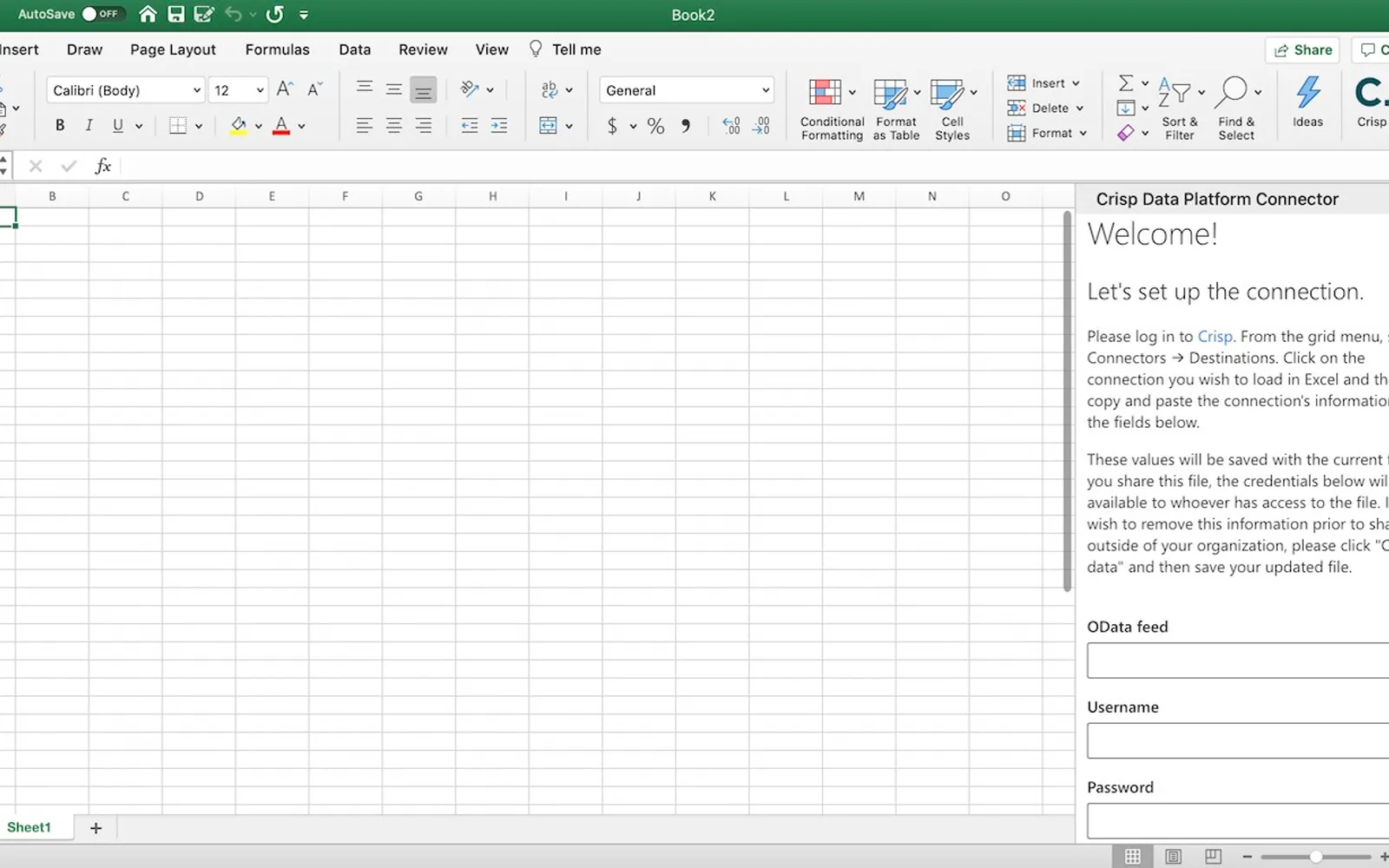The height and width of the screenshot is (868, 1389).
Task: Click the Sheet1 tab
Action: pyautogui.click(x=29, y=827)
